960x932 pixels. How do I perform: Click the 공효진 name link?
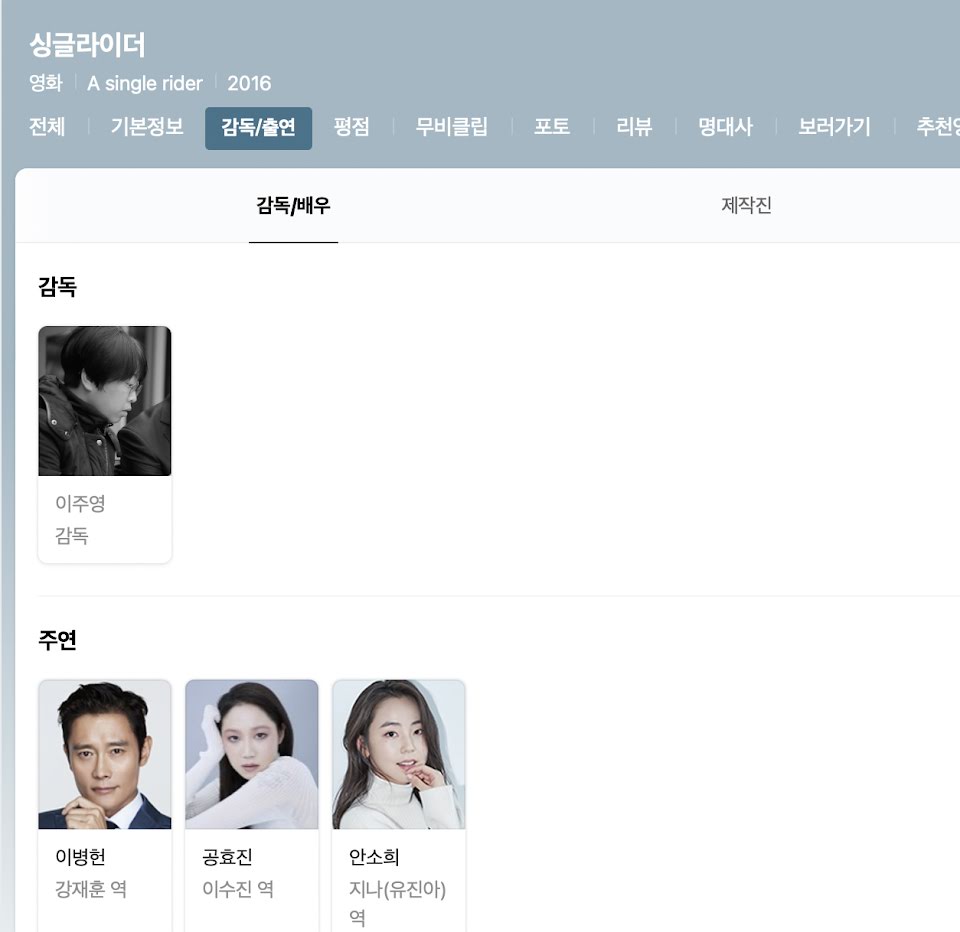click(227, 857)
